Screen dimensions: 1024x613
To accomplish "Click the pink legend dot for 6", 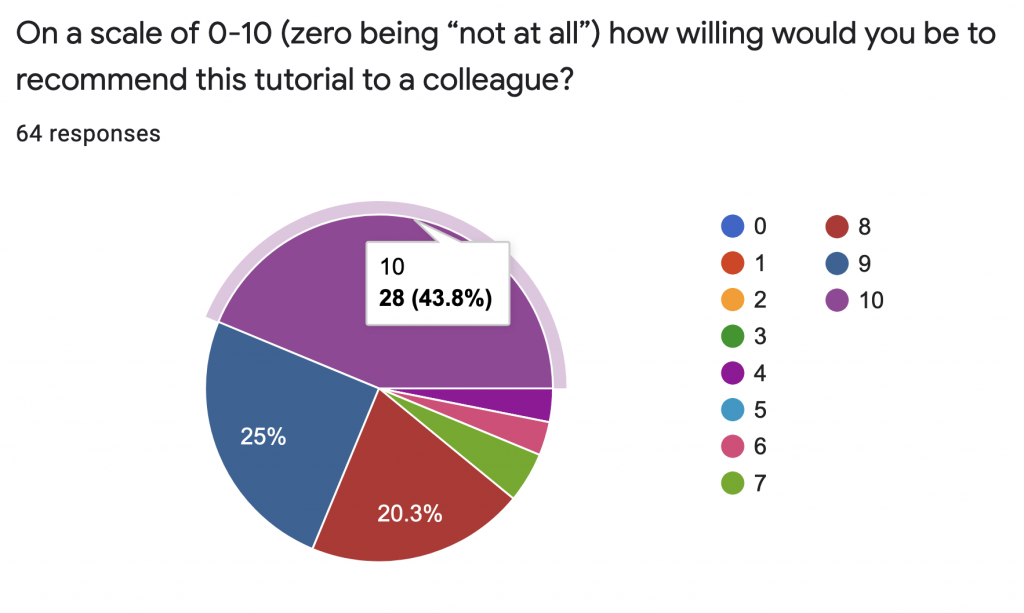I will point(734,446).
